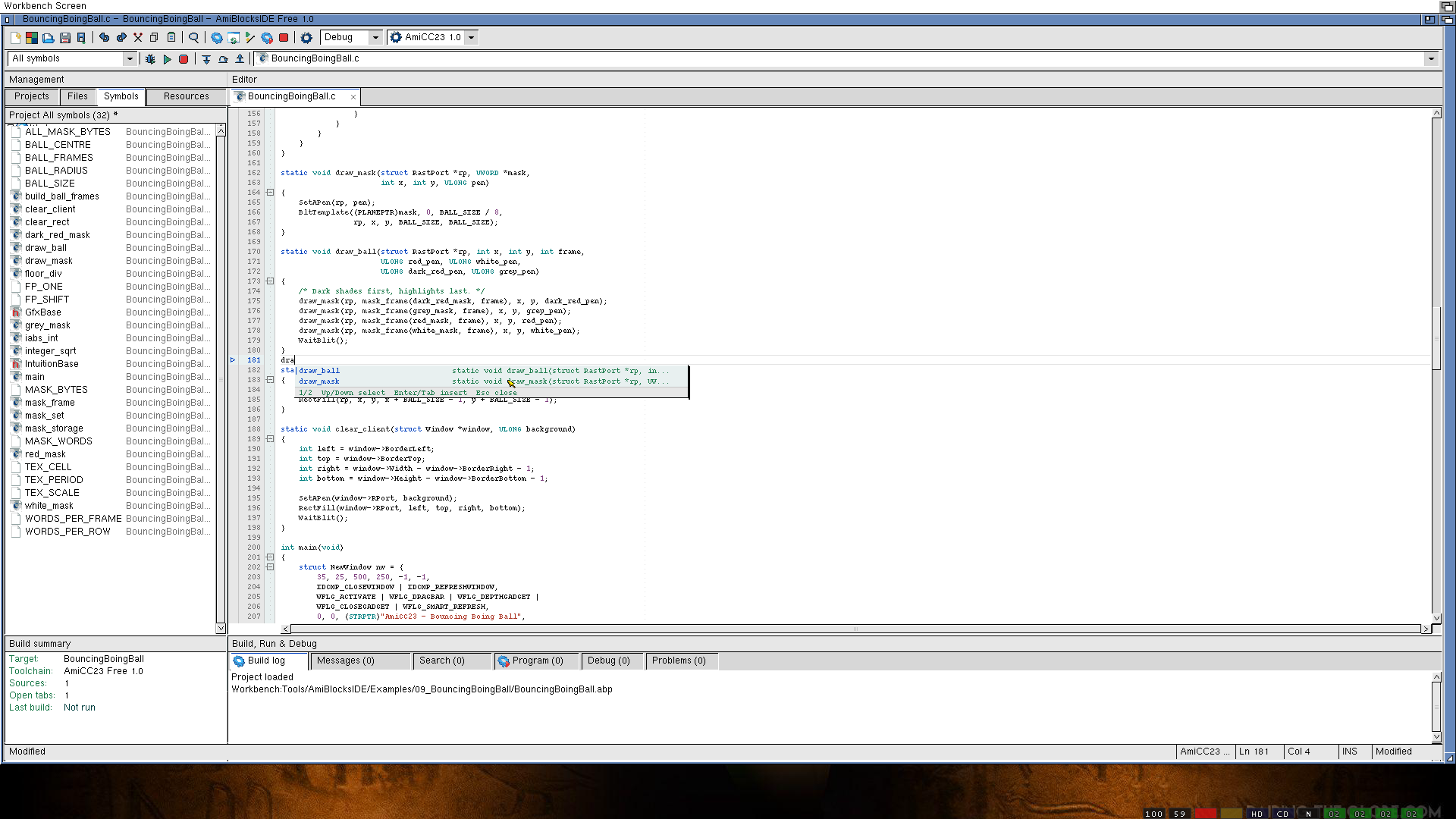Open the find magnifier tool
This screenshot has height=819, width=1456.
194,37
